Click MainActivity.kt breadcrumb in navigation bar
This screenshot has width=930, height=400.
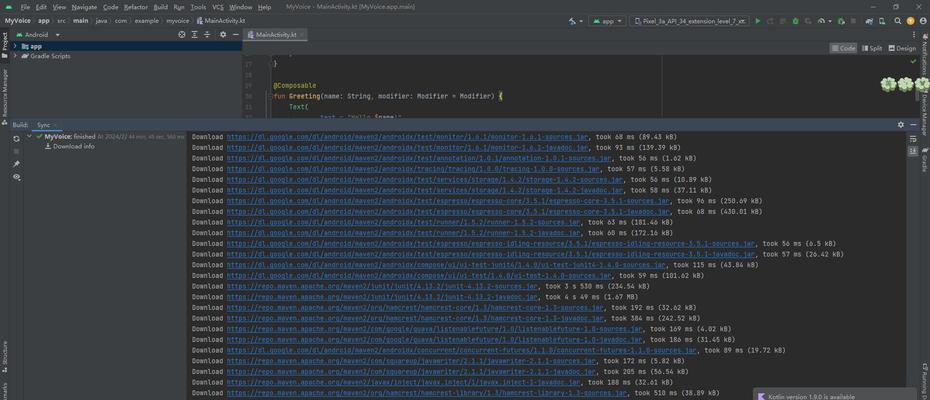[x=221, y=21]
